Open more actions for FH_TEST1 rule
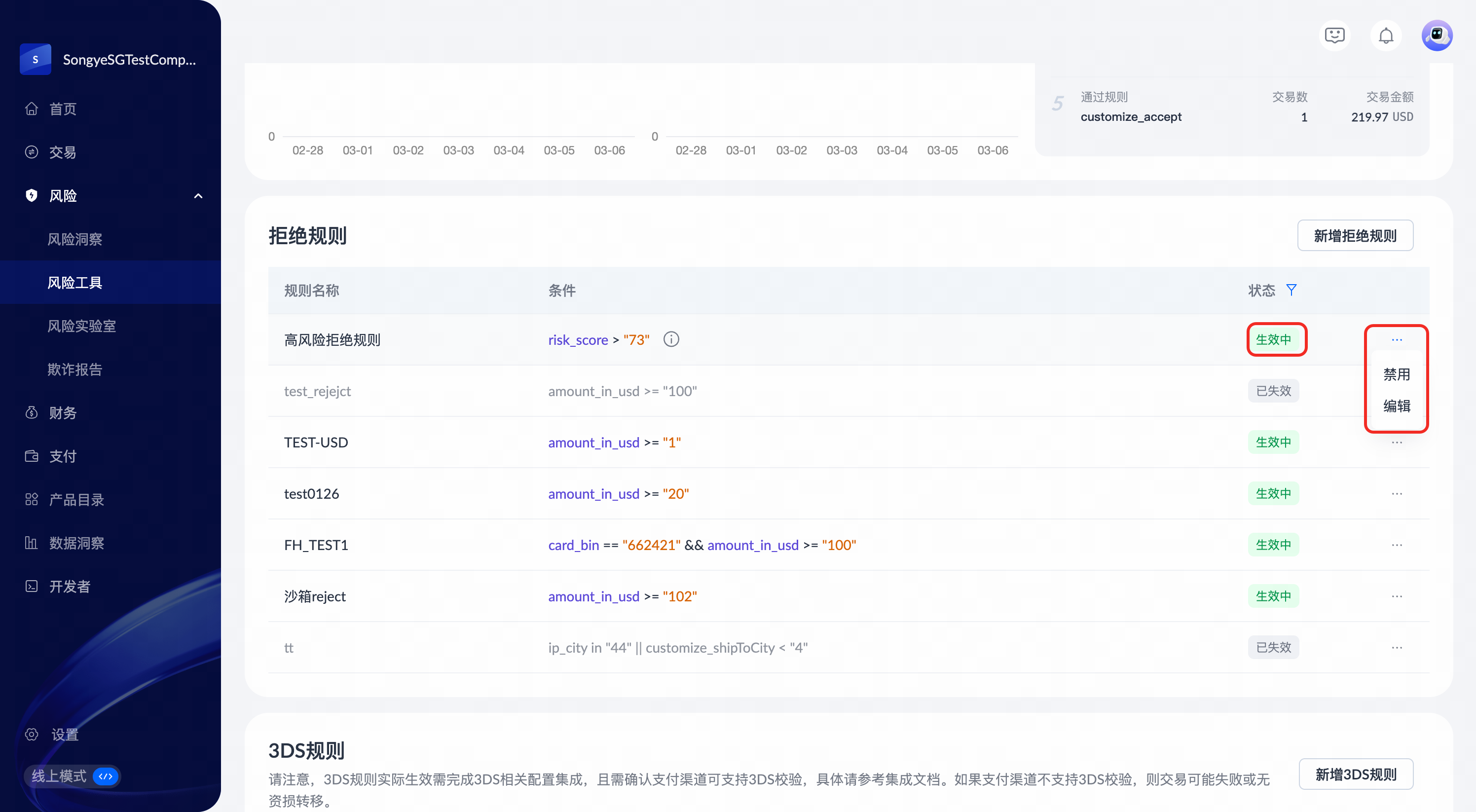 (1397, 545)
